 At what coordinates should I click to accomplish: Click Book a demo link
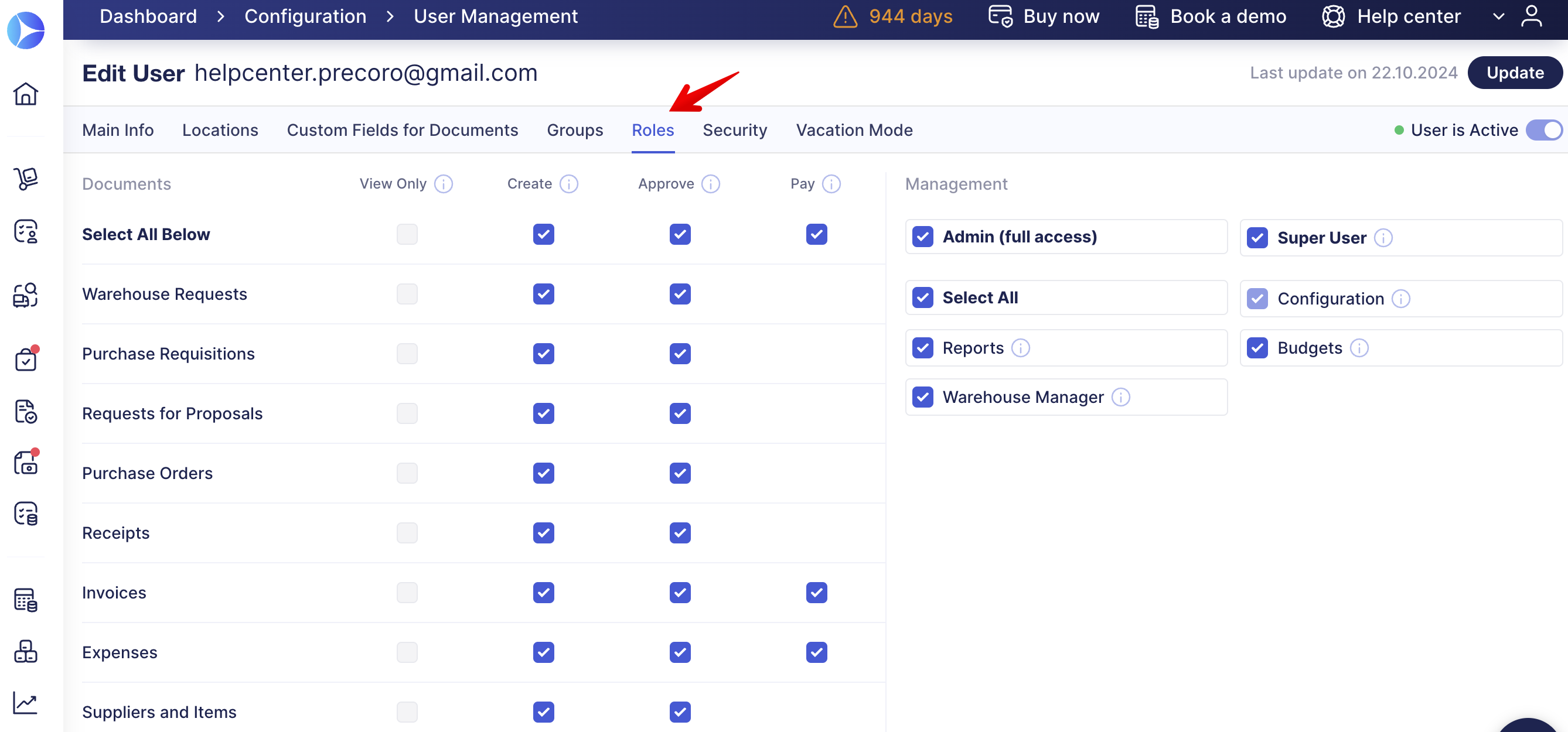pyautogui.click(x=1228, y=16)
